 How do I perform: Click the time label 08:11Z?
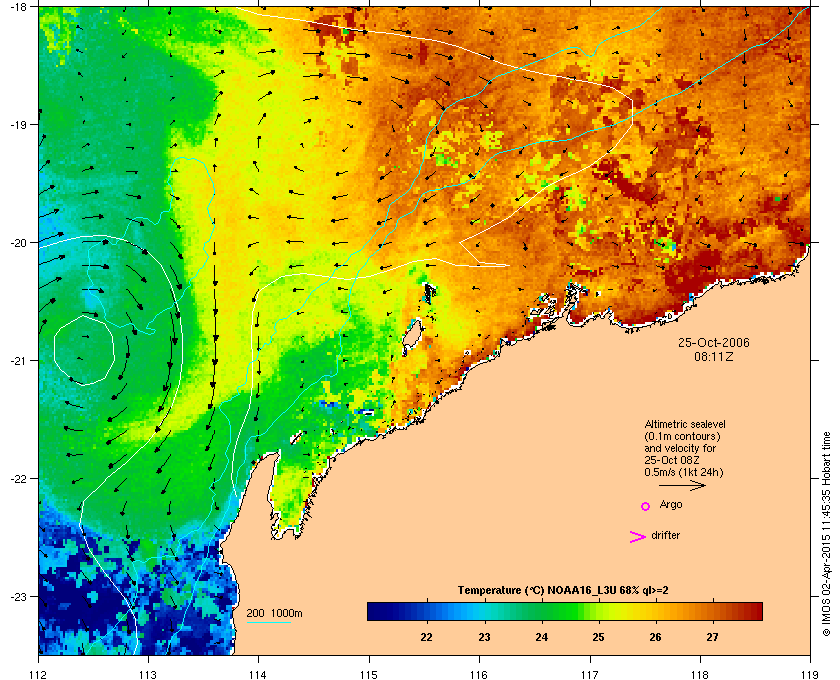(x=714, y=356)
